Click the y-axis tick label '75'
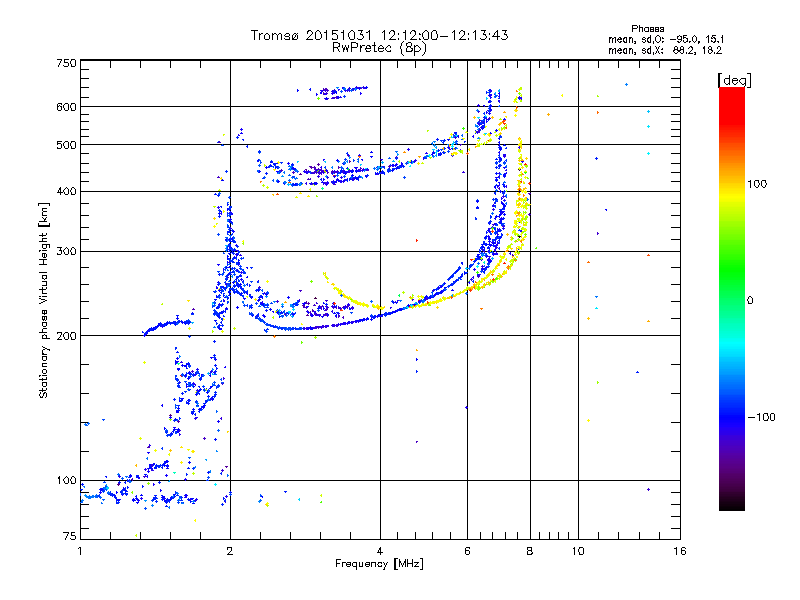The image size is (800, 600). 70,536
